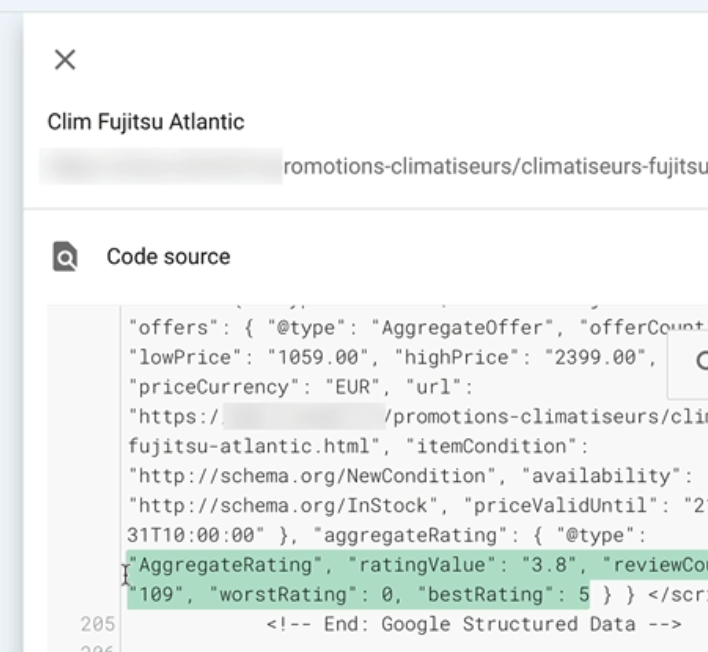The height and width of the screenshot is (652, 708).
Task: Click the End Google Structured Data comment
Action: (x=474, y=624)
